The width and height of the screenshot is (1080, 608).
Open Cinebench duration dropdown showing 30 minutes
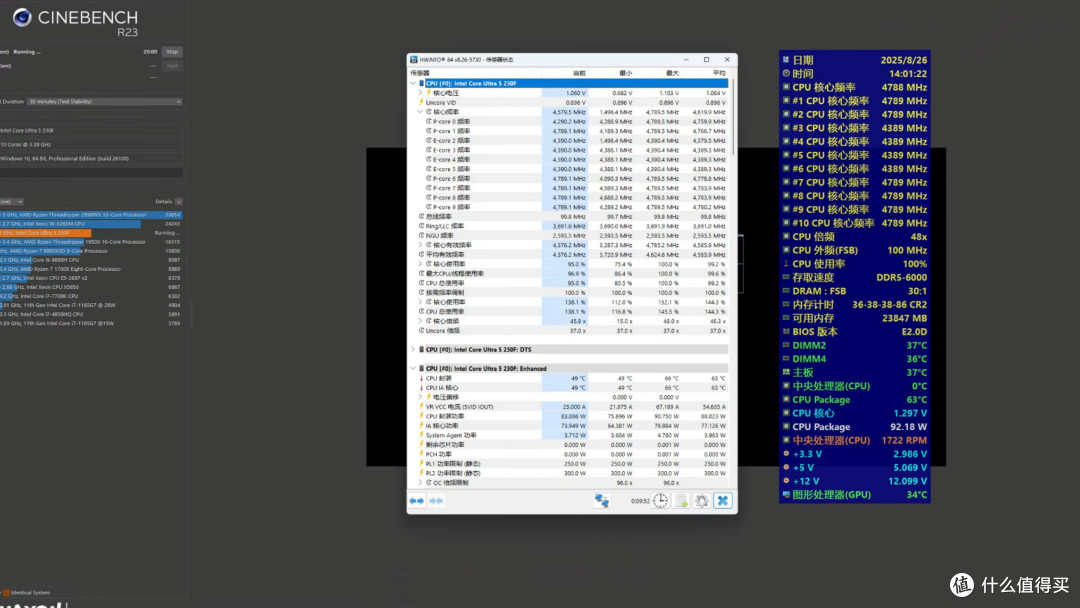(x=105, y=101)
